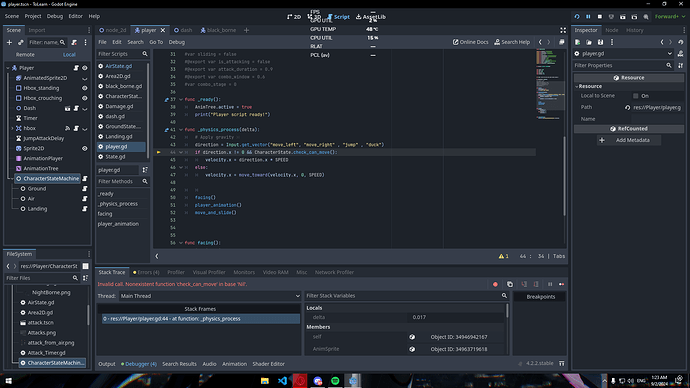Open the Thread Main Thread dropdown
The image size is (690, 388).
(x=209, y=296)
